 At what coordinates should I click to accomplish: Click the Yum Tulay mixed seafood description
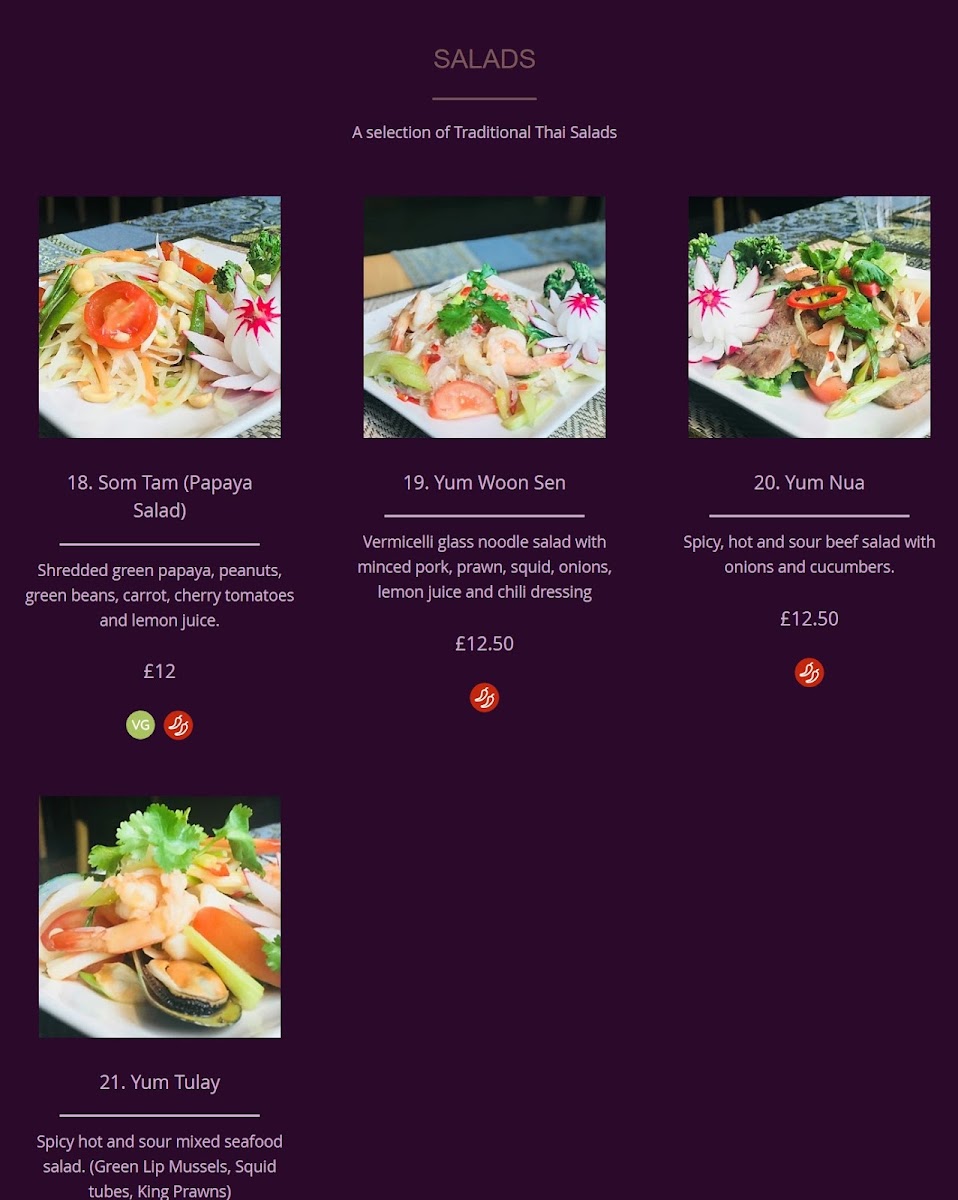pos(160,1166)
